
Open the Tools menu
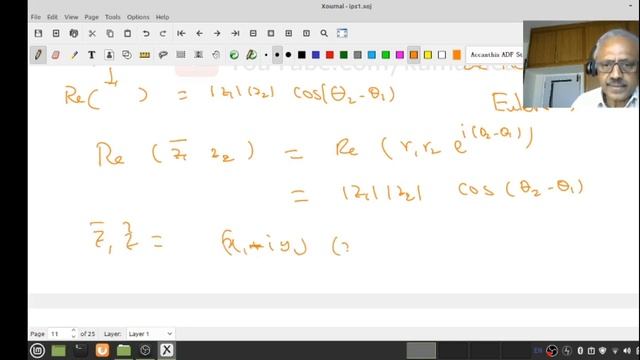coord(113,17)
